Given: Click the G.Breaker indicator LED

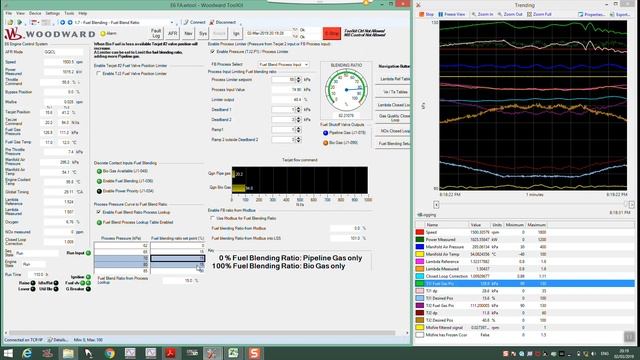Looking at the screenshot, I should coord(88,289).
